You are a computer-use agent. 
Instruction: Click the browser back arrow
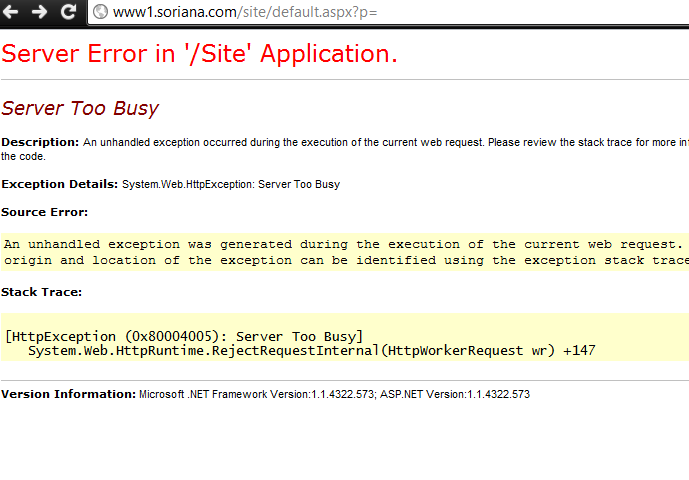[13, 12]
